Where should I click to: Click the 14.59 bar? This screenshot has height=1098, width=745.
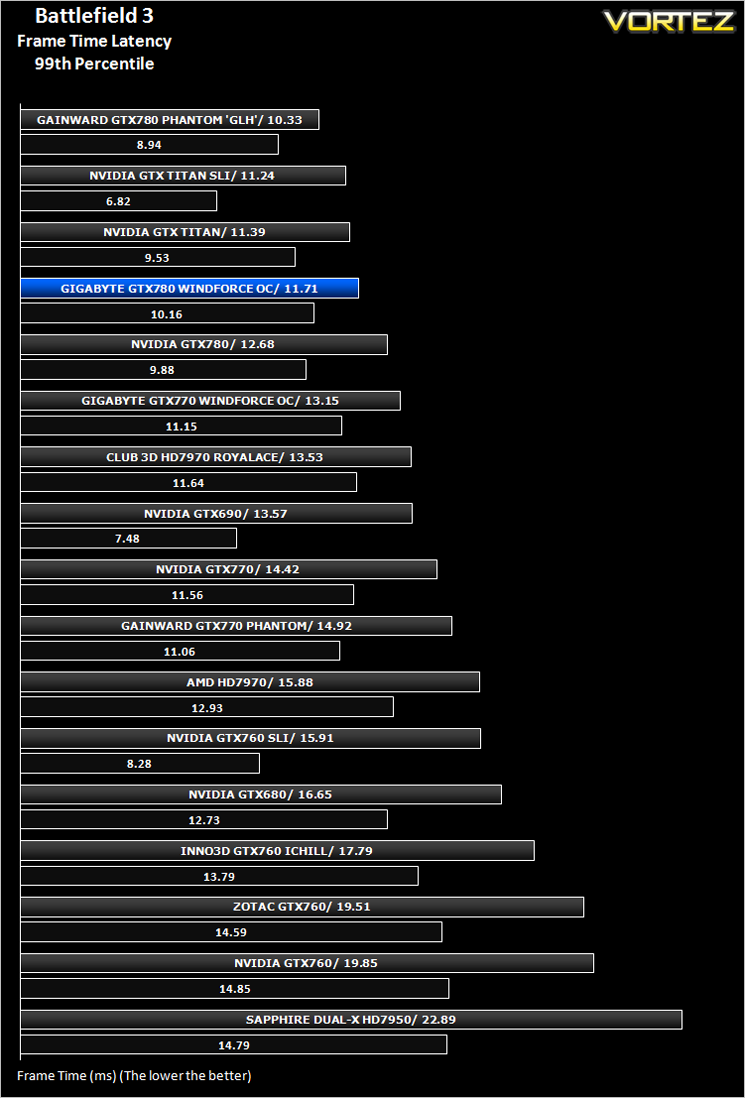point(231,932)
